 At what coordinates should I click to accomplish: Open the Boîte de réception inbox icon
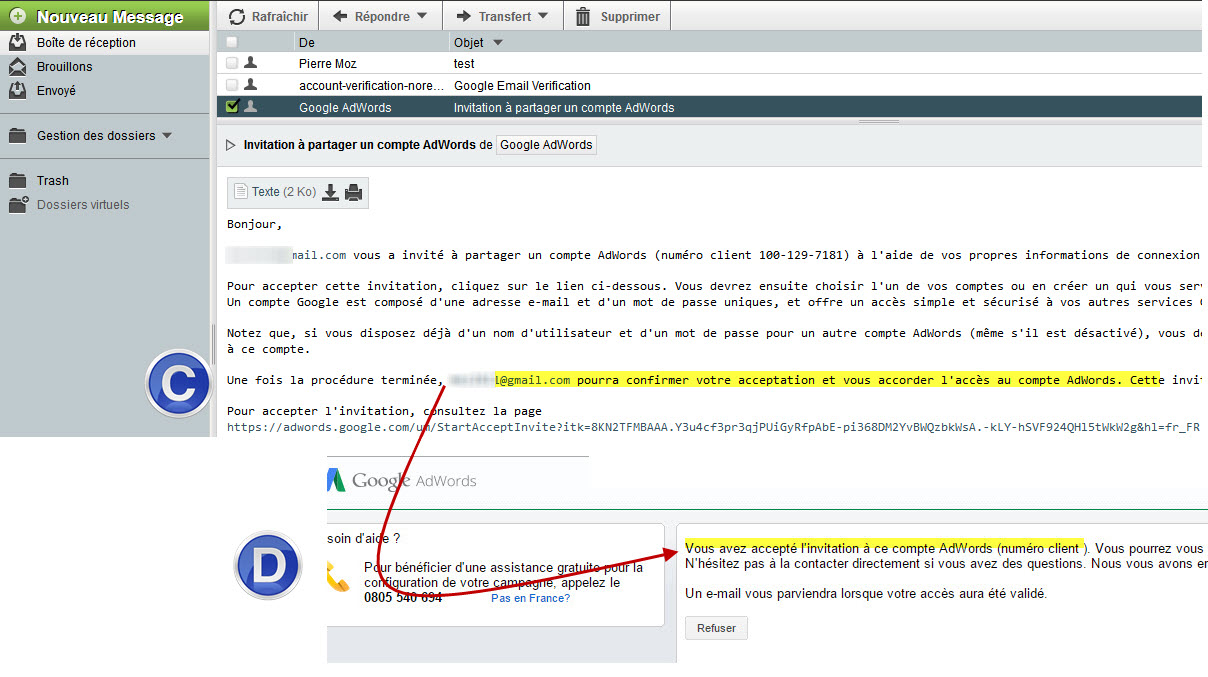pyautogui.click(x=17, y=43)
